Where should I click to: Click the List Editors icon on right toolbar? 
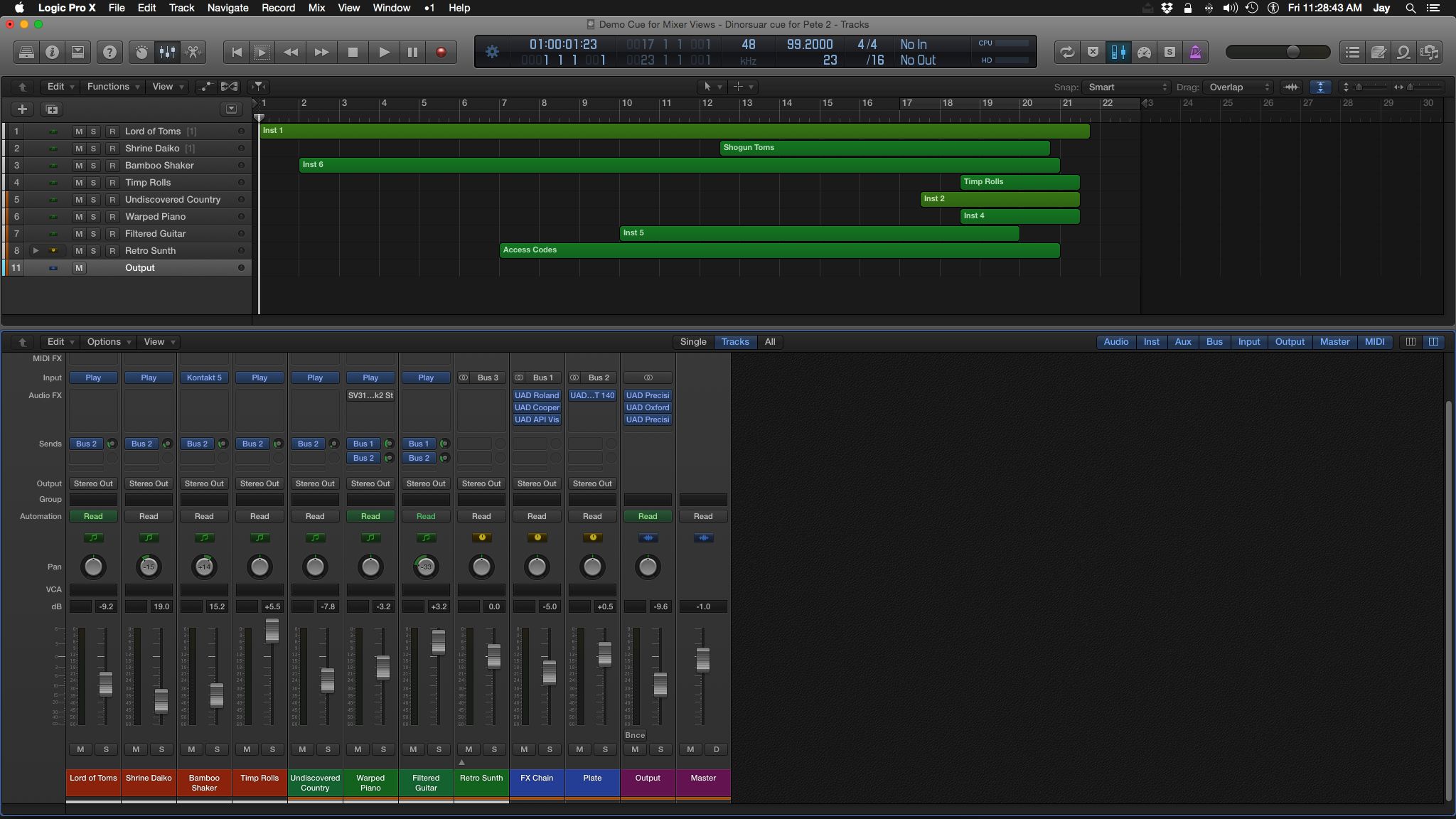pos(1352,52)
